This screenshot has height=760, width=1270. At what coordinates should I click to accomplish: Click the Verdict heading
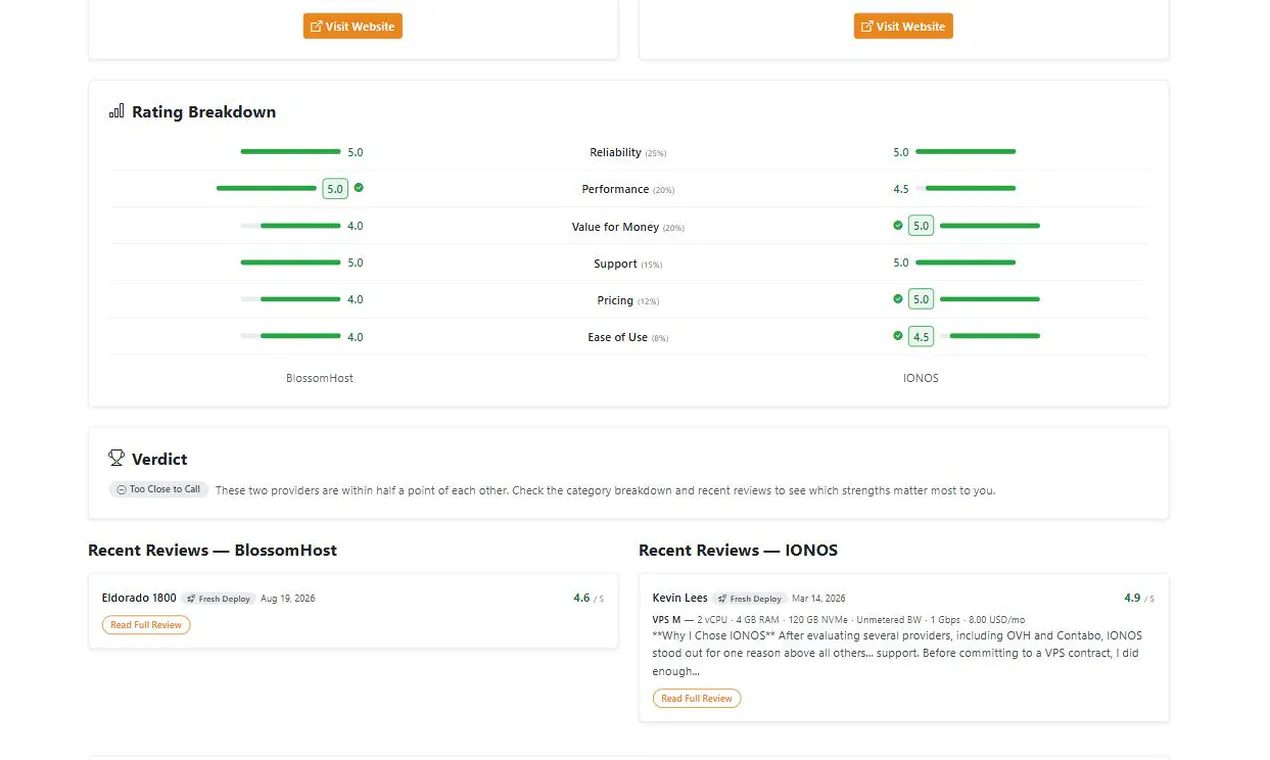[160, 459]
